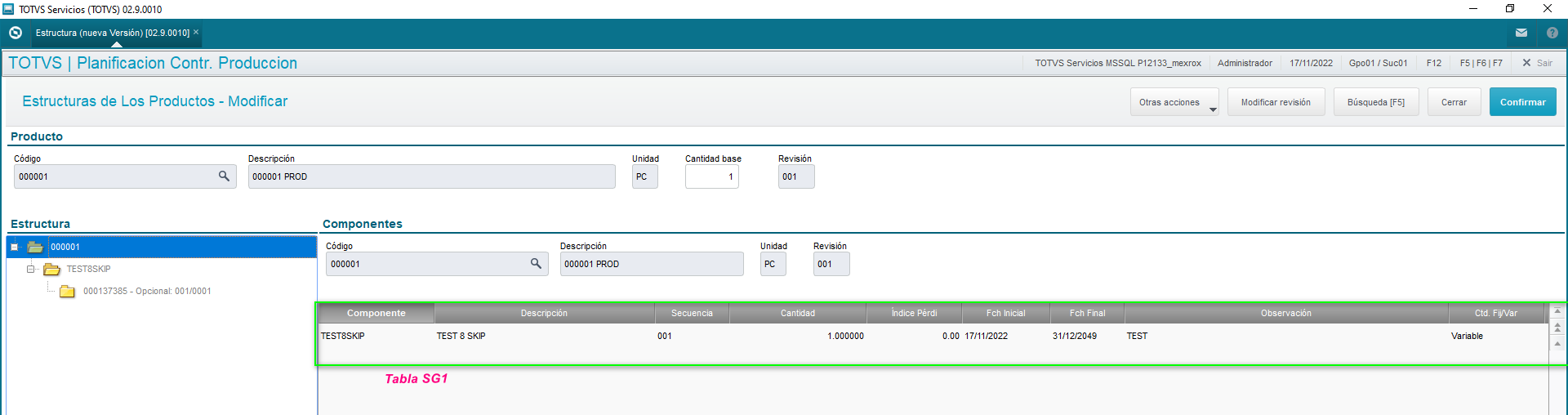Click the Cerrar button

tap(1454, 102)
